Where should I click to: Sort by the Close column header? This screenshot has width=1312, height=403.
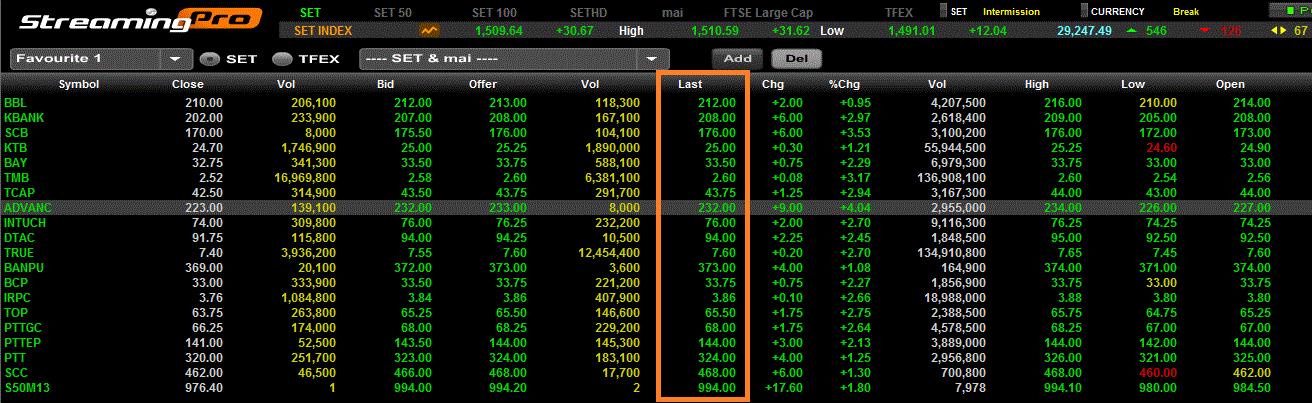188,85
